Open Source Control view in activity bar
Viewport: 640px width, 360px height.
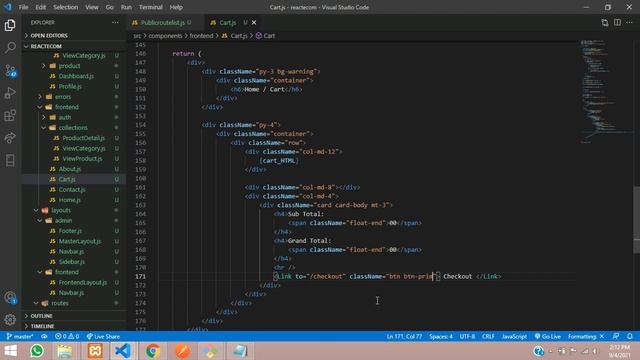(x=10, y=71)
